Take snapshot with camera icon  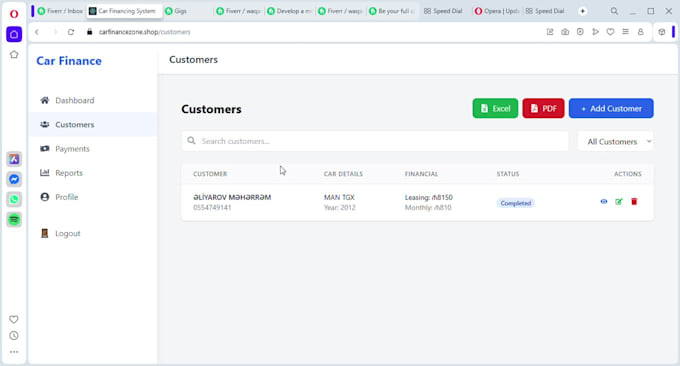click(565, 32)
